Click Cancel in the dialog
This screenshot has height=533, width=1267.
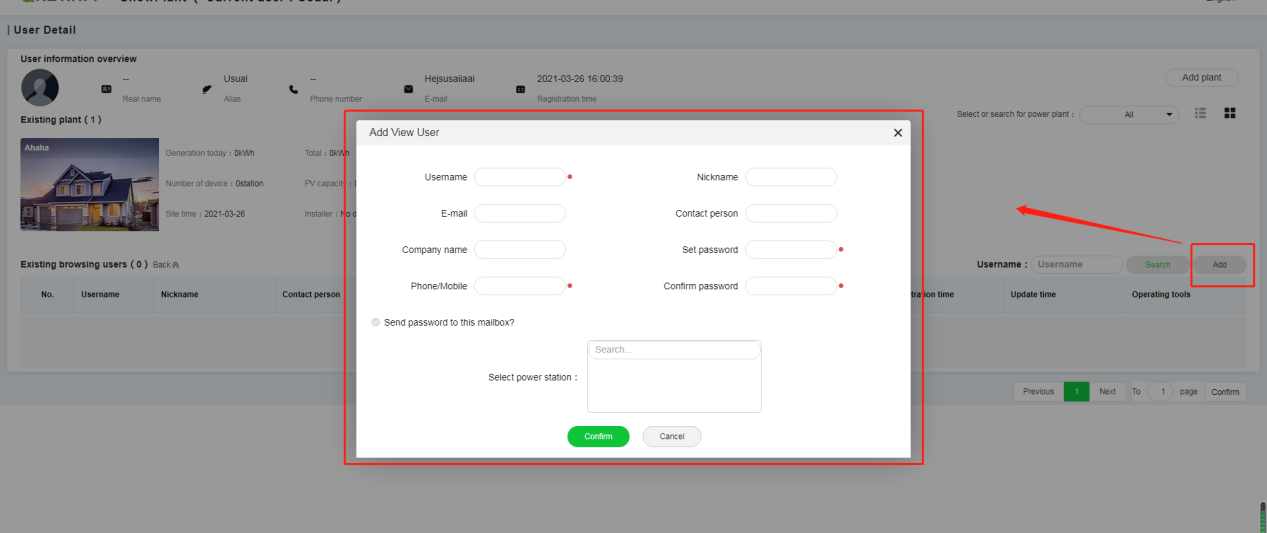(672, 437)
